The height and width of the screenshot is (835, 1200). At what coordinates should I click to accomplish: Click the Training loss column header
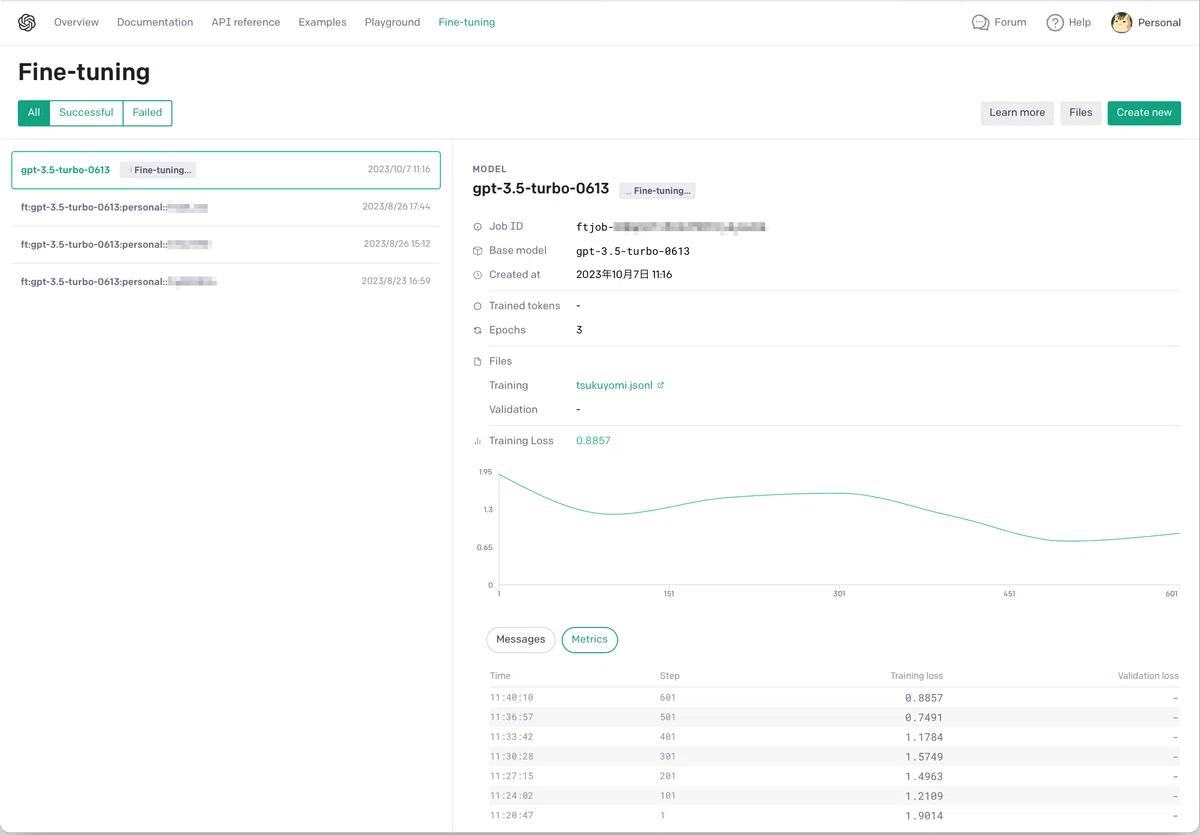point(917,676)
